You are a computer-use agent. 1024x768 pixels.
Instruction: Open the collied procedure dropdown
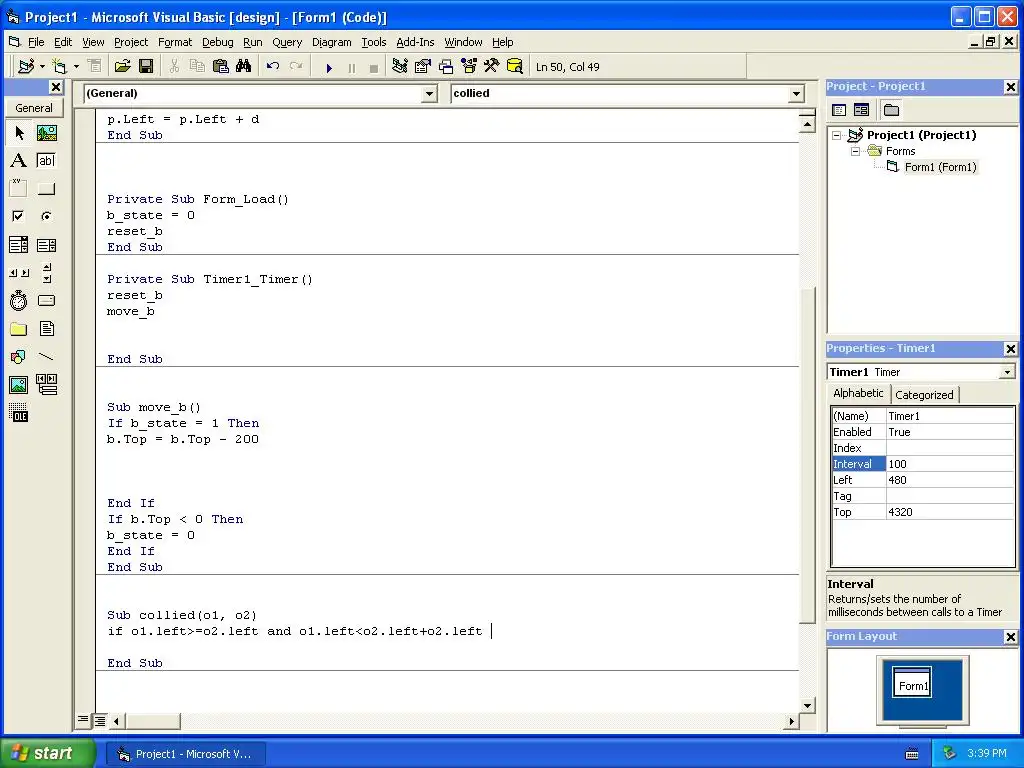[796, 94]
